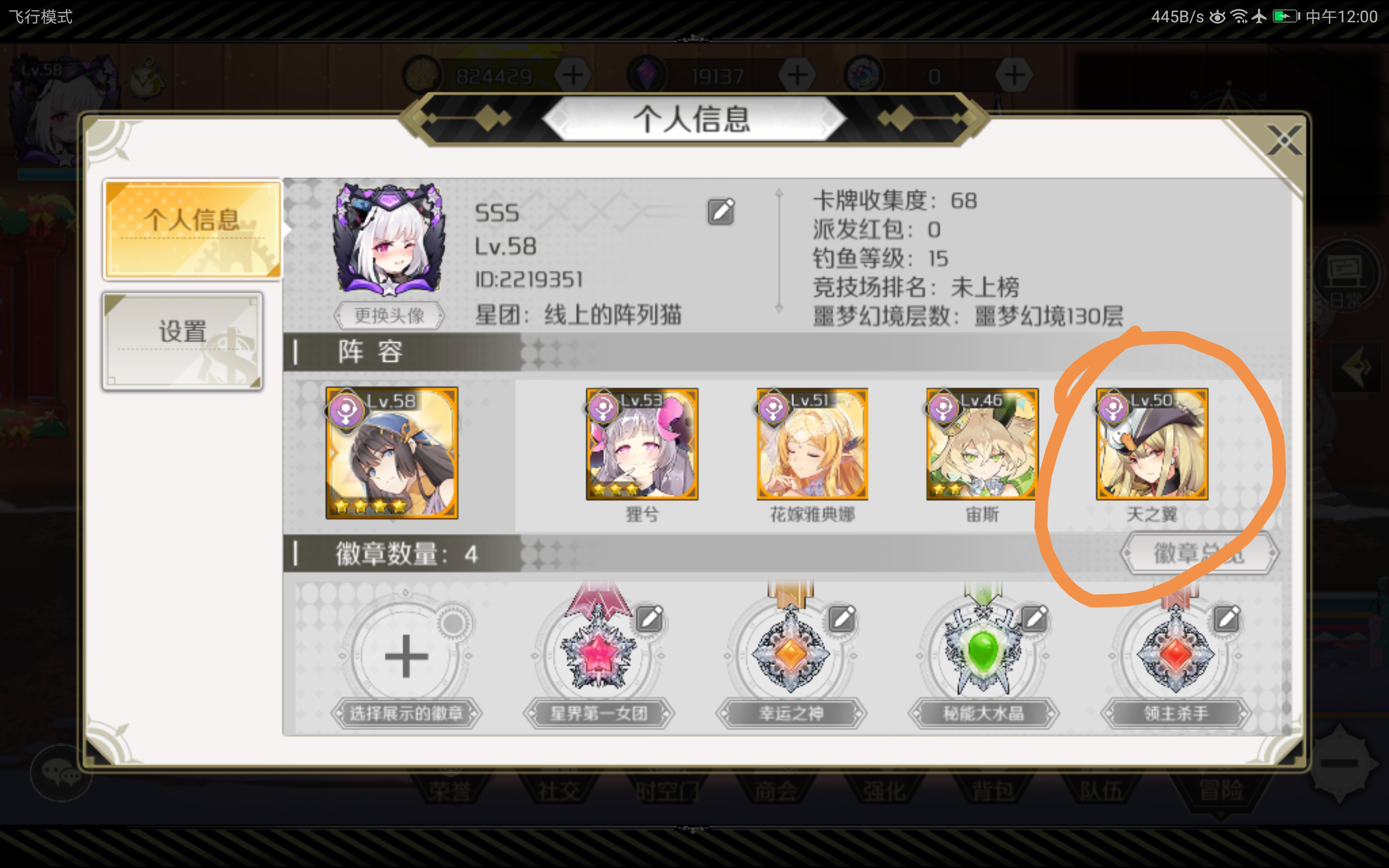Click the 选择展示的徽章 label button
The height and width of the screenshot is (868, 1389).
click(x=406, y=713)
